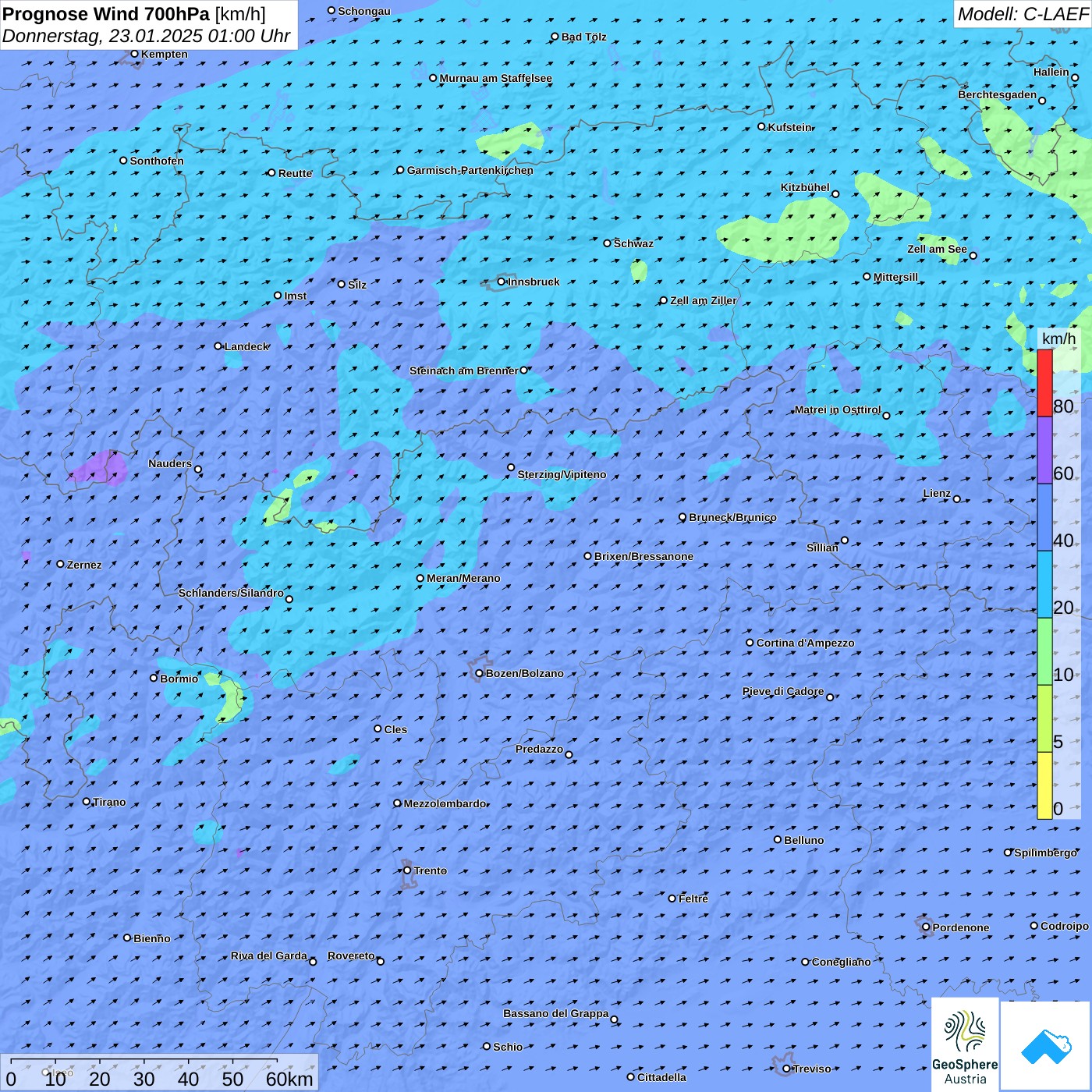Image resolution: width=1092 pixels, height=1092 pixels.
Task: Click the 'Cittadella' label
Action: [661, 1077]
